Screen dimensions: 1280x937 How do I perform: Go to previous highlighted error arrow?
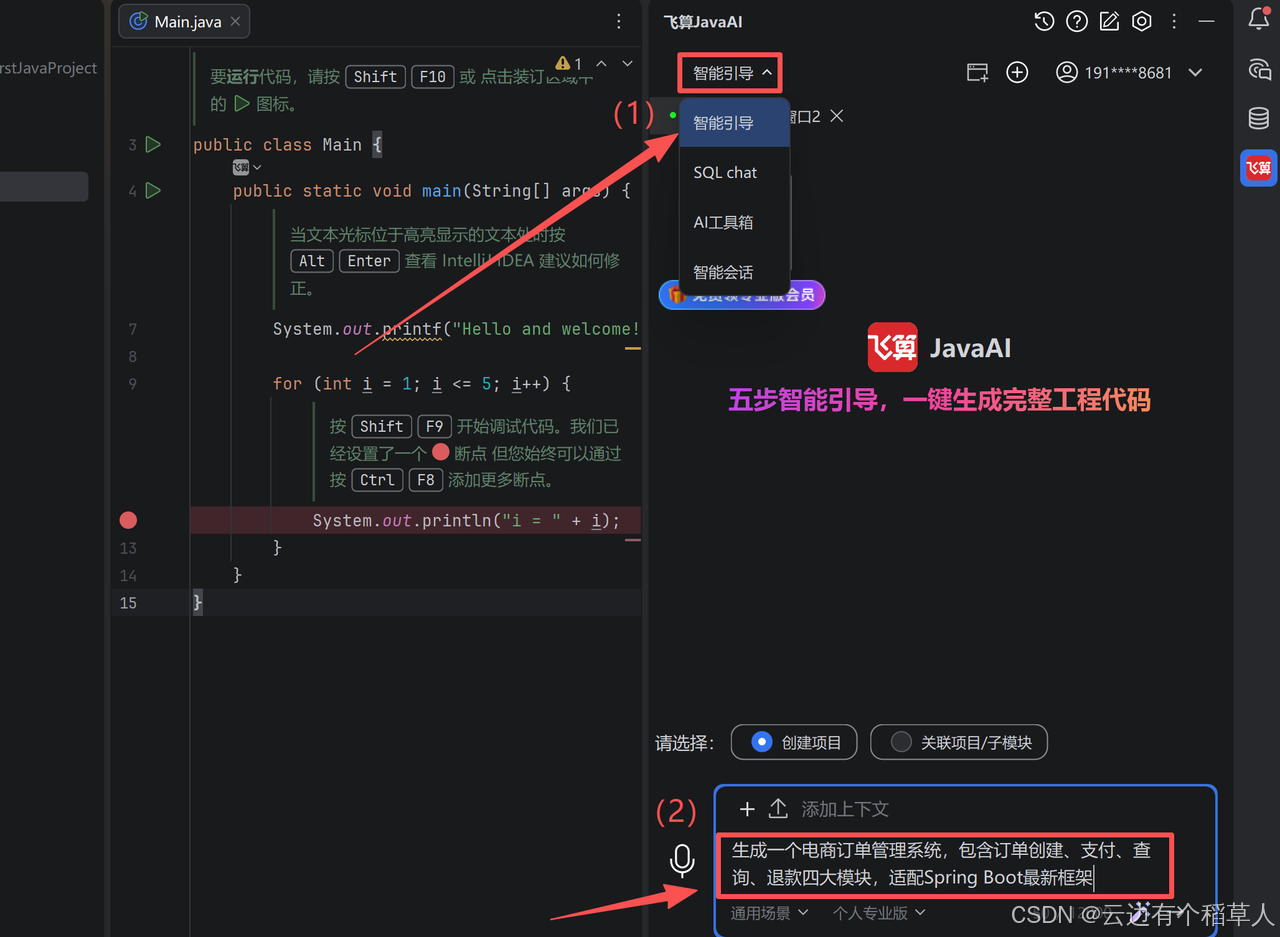(x=601, y=64)
